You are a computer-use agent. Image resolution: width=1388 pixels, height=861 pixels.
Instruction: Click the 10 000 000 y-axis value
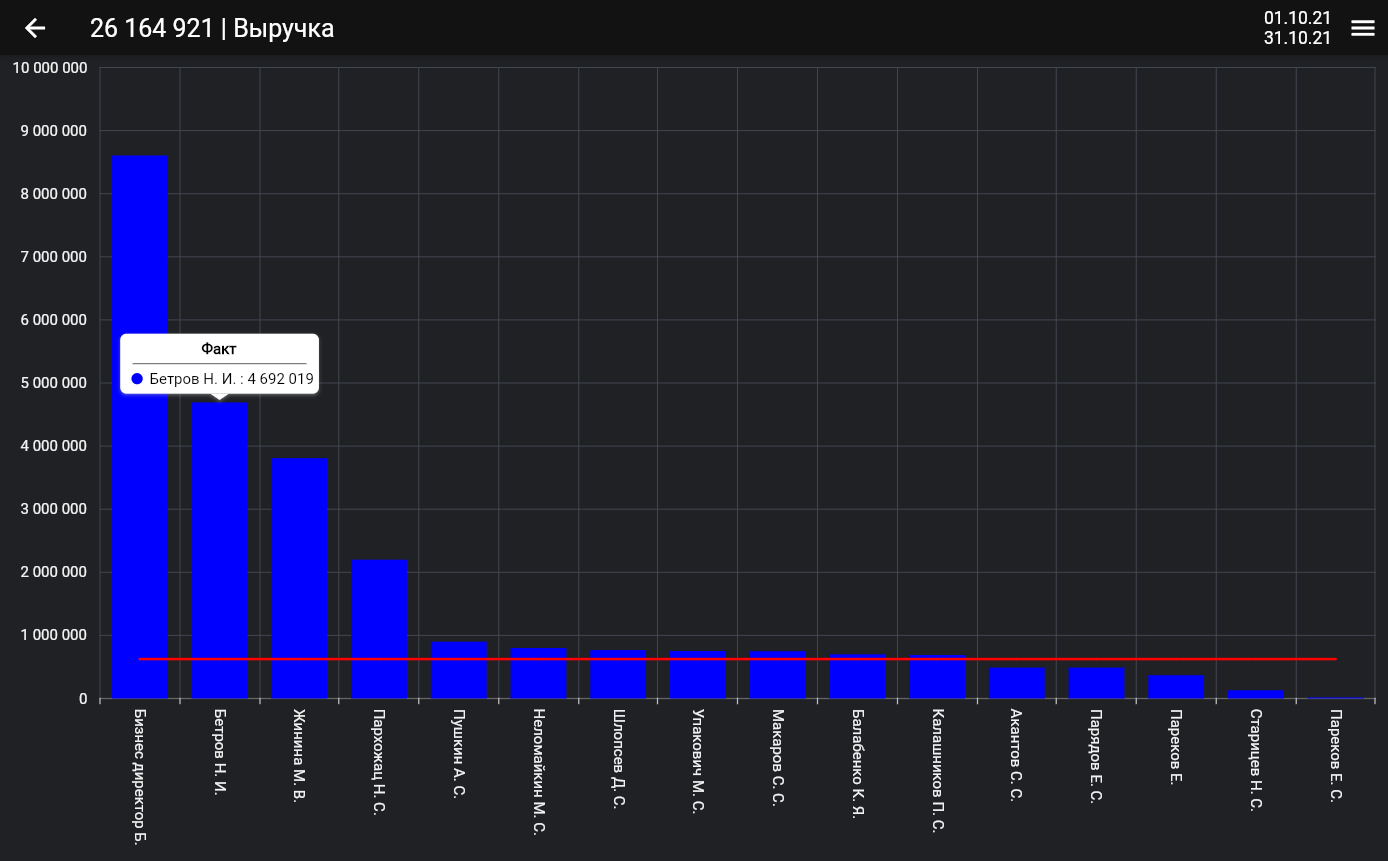click(50, 68)
